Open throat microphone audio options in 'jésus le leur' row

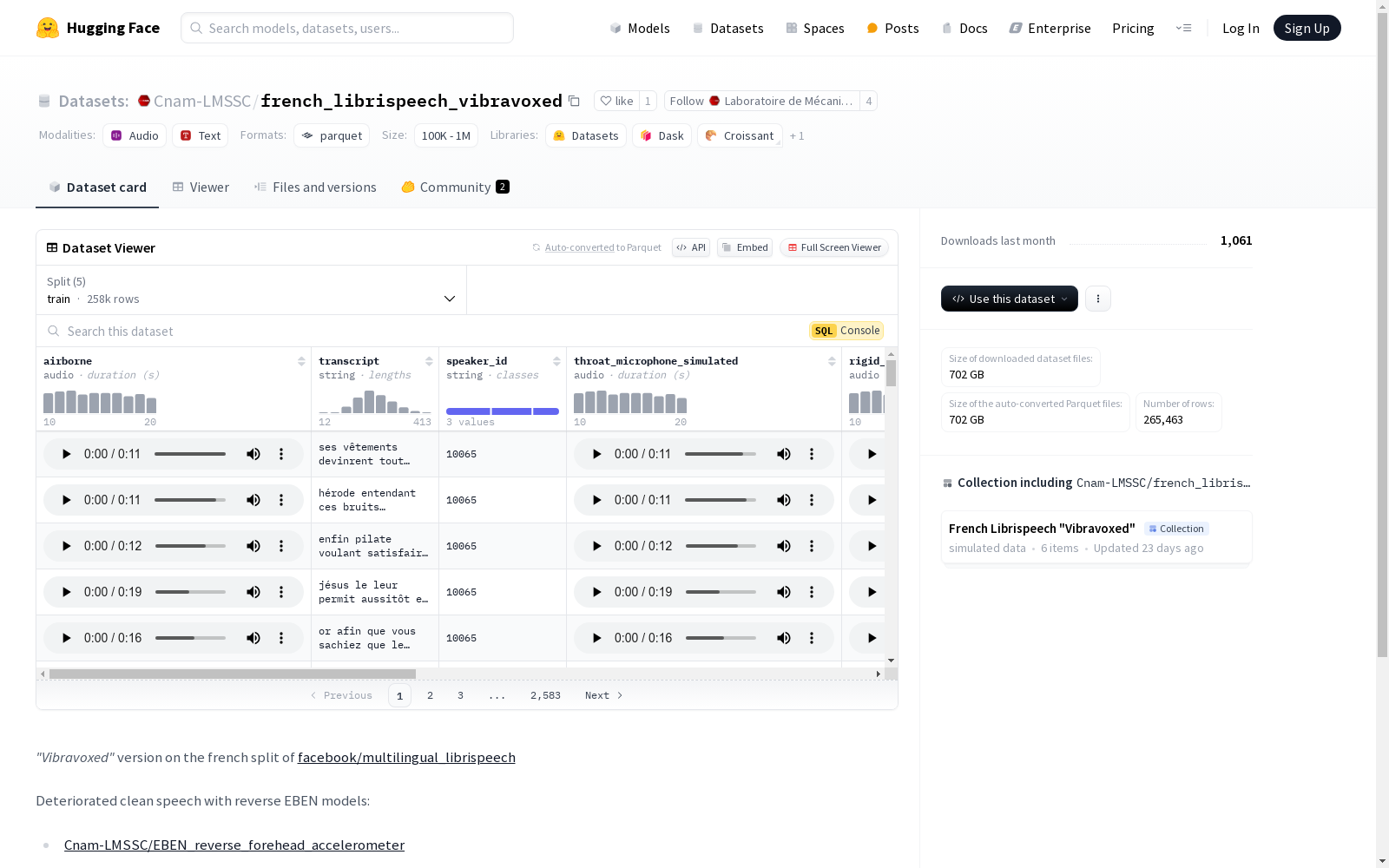[812, 592]
